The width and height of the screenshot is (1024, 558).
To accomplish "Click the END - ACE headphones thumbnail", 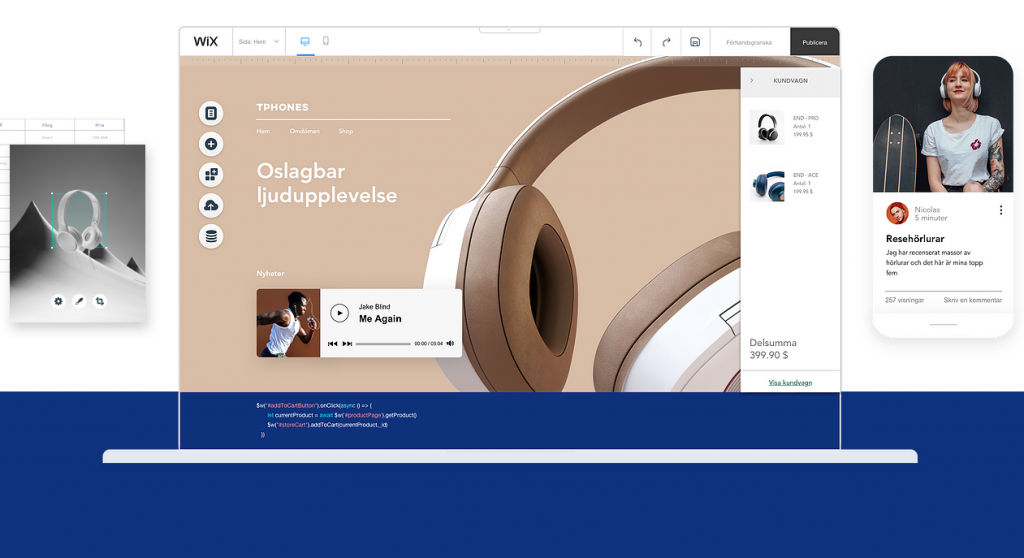I will pos(767,184).
